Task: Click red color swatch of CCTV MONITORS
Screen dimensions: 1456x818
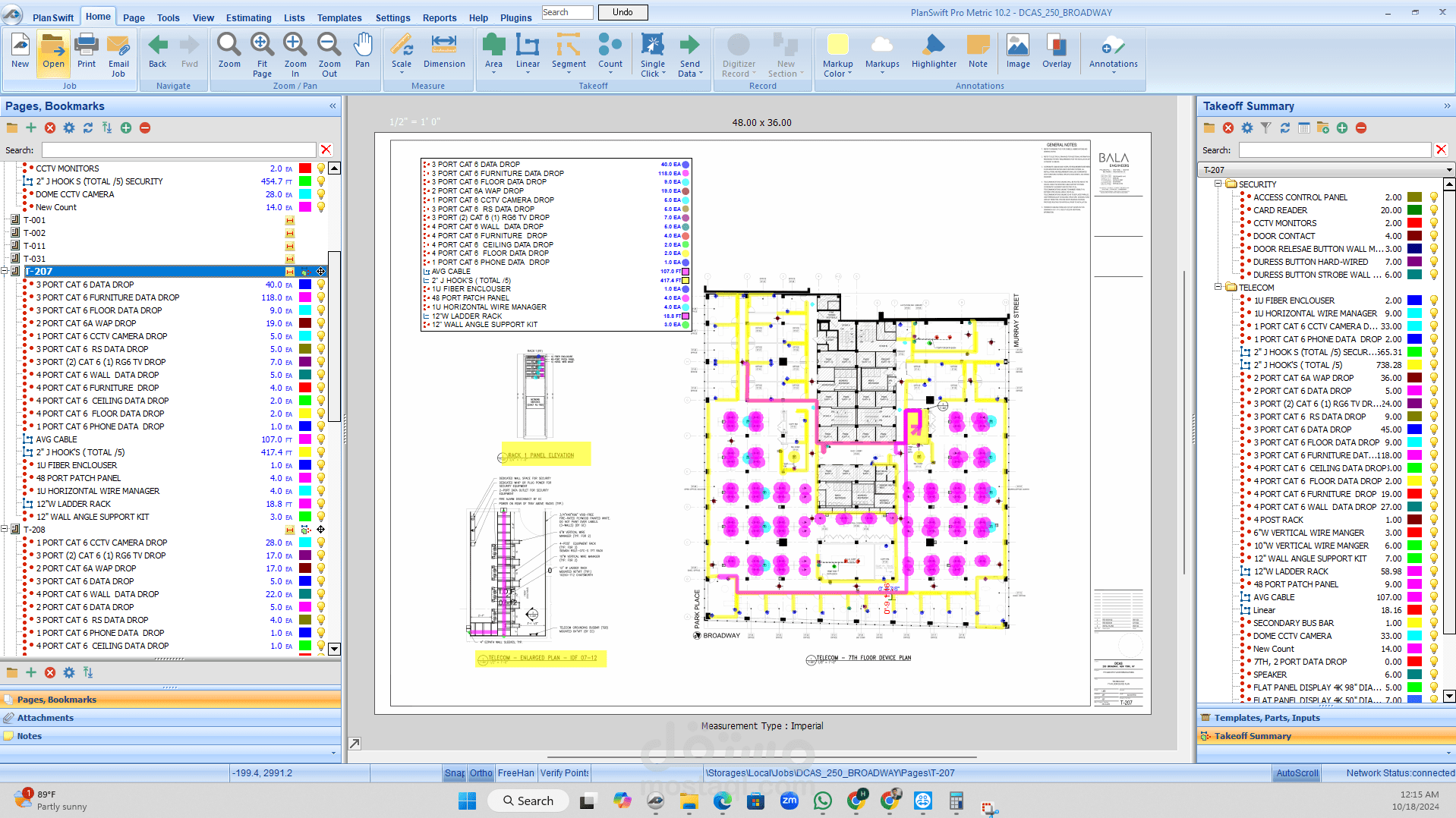Action: pos(304,168)
